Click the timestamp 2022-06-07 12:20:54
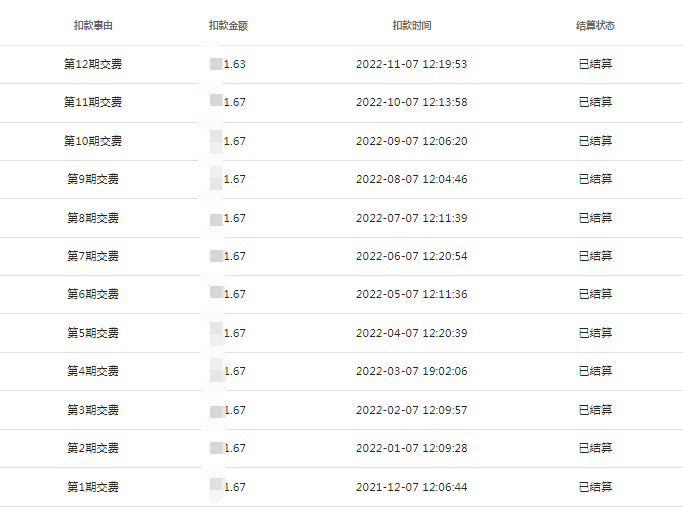This screenshot has height=508, width=683. [412, 256]
